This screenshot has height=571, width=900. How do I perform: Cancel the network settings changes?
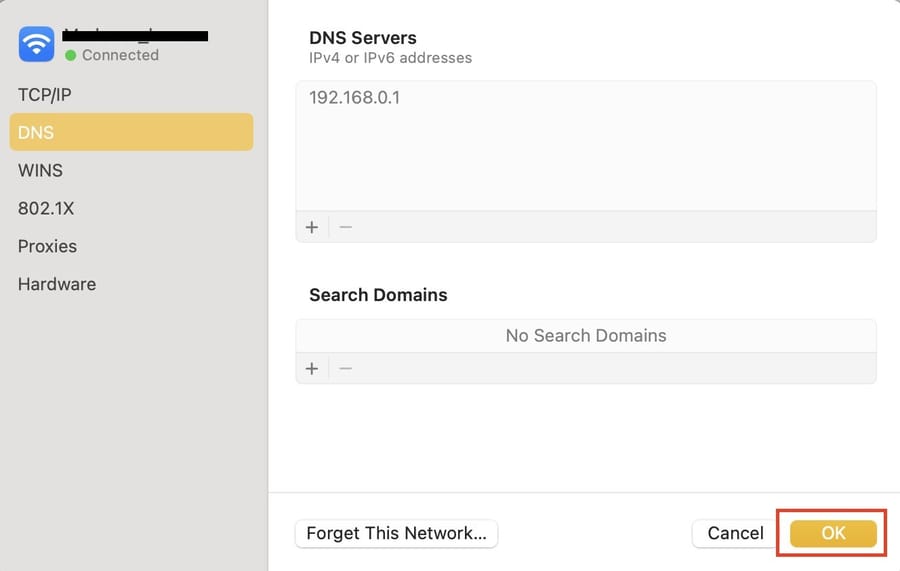(735, 533)
